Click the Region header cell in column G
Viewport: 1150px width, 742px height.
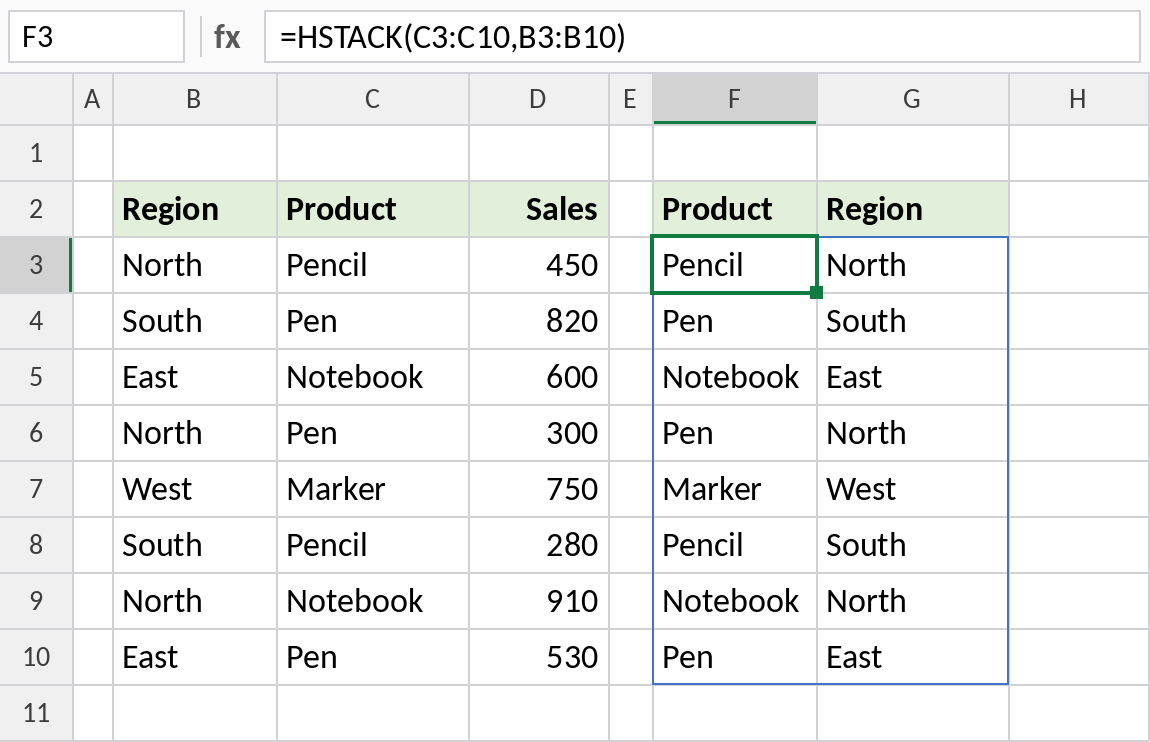tap(912, 209)
